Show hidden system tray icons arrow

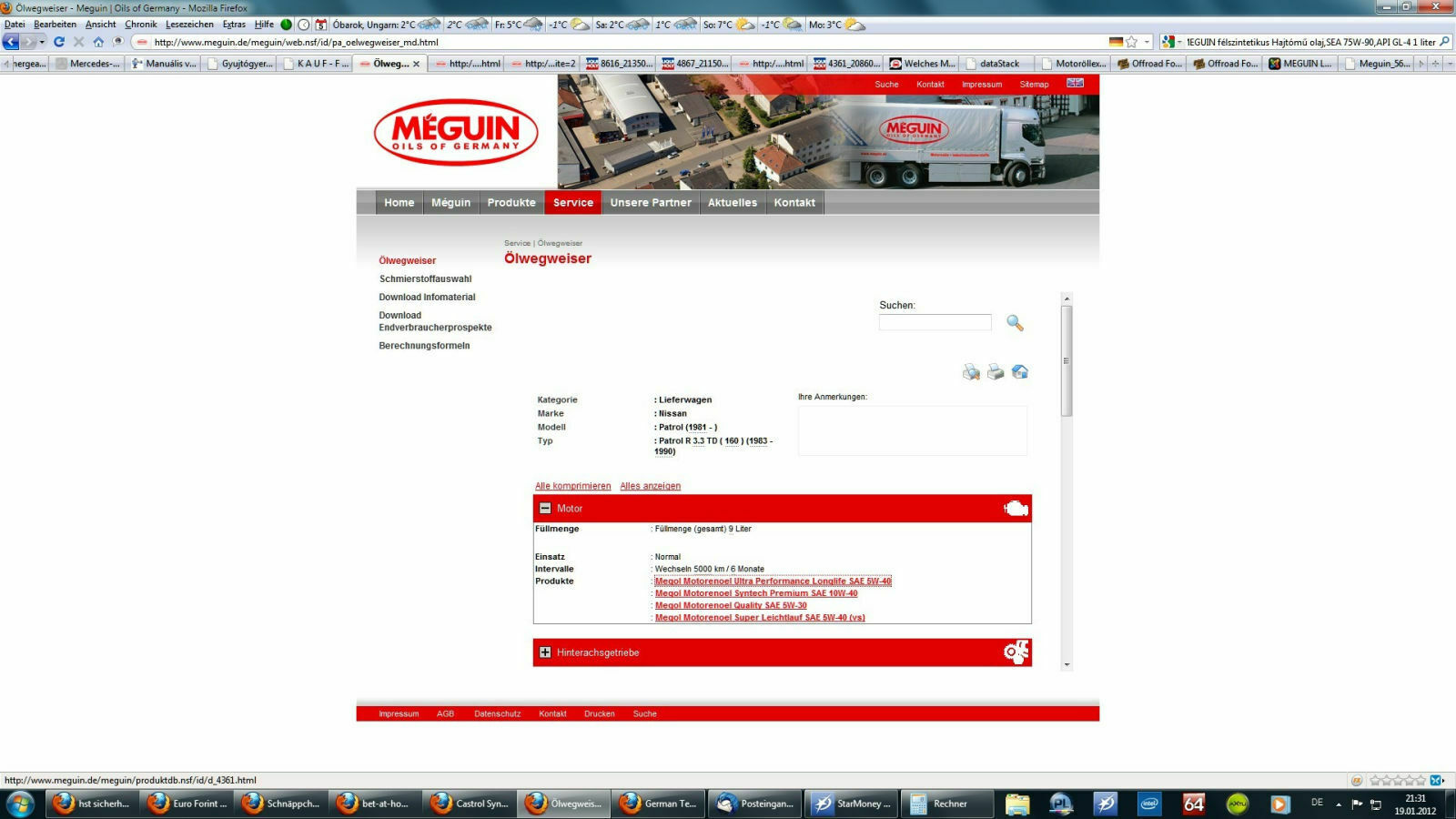[x=1339, y=804]
